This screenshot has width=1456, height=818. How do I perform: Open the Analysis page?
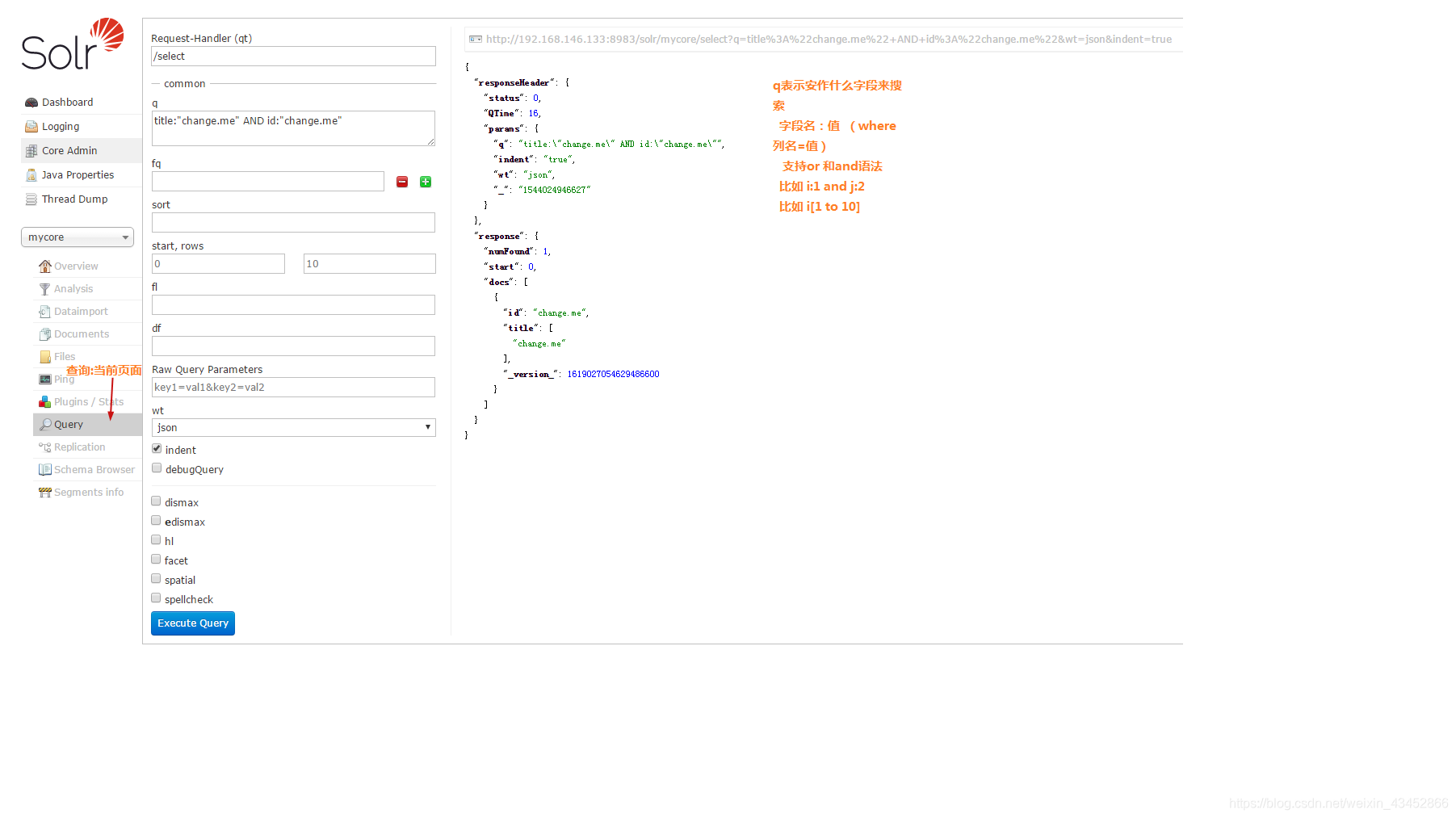click(x=73, y=289)
